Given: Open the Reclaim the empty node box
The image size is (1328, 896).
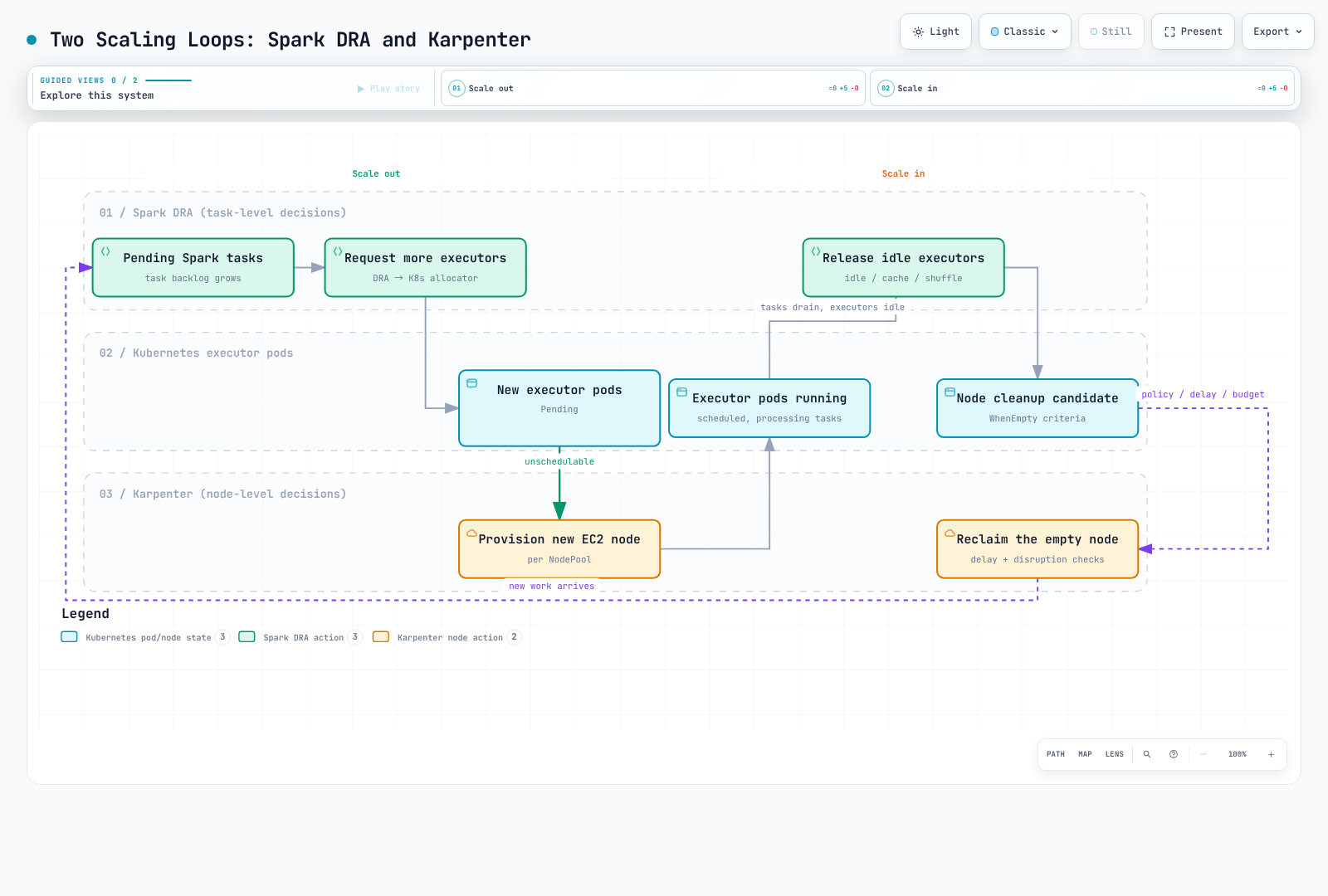Looking at the screenshot, I should click(x=1037, y=548).
